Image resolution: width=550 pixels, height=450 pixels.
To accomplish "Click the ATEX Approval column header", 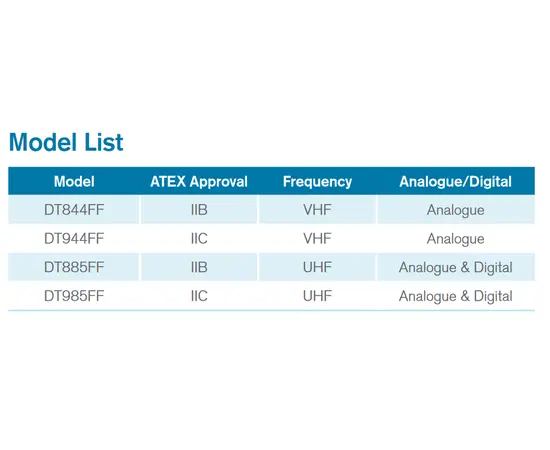I will tap(199, 182).
